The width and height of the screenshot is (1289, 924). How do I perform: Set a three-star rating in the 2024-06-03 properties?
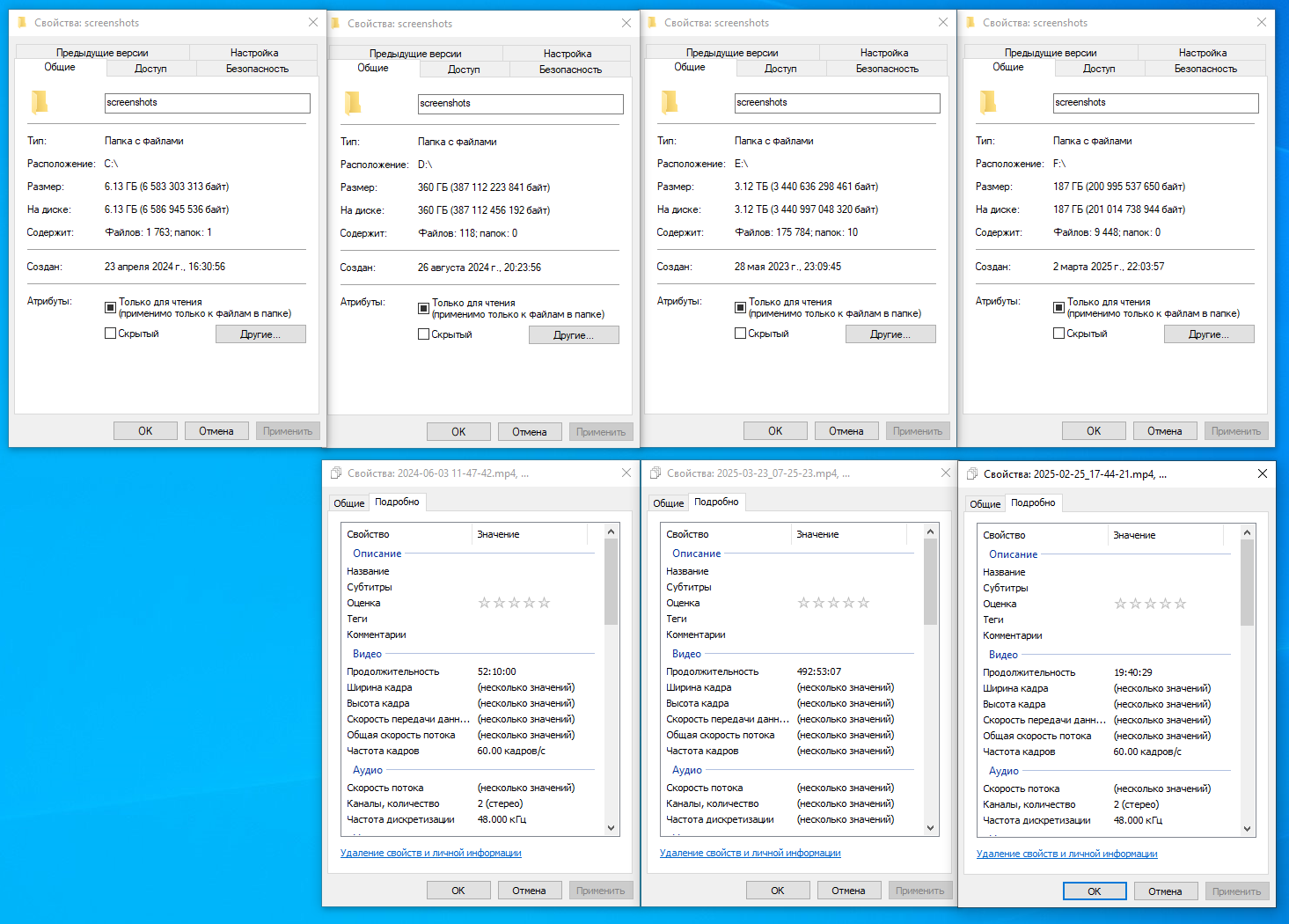(514, 603)
